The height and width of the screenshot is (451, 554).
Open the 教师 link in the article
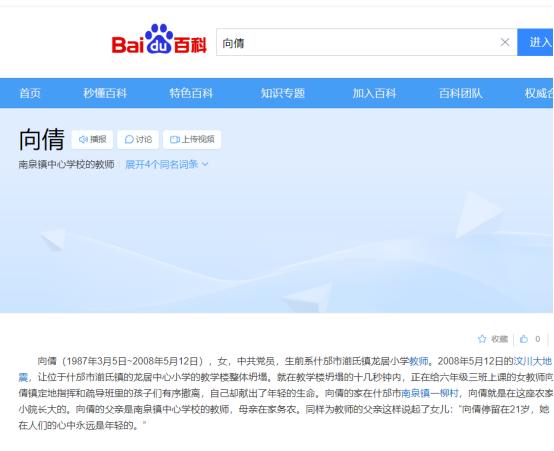(x=418, y=361)
